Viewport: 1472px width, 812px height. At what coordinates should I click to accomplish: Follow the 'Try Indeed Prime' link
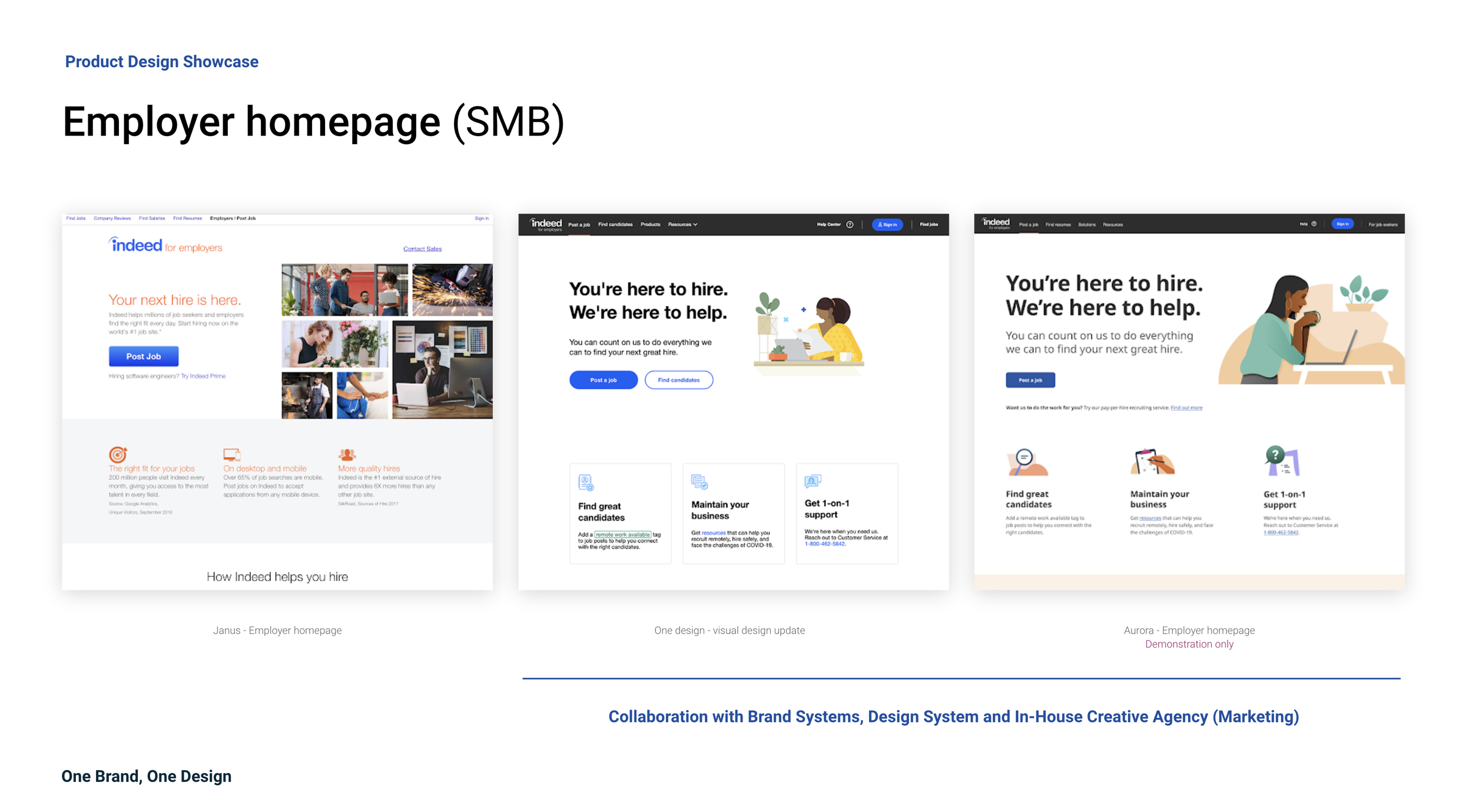[203, 376]
